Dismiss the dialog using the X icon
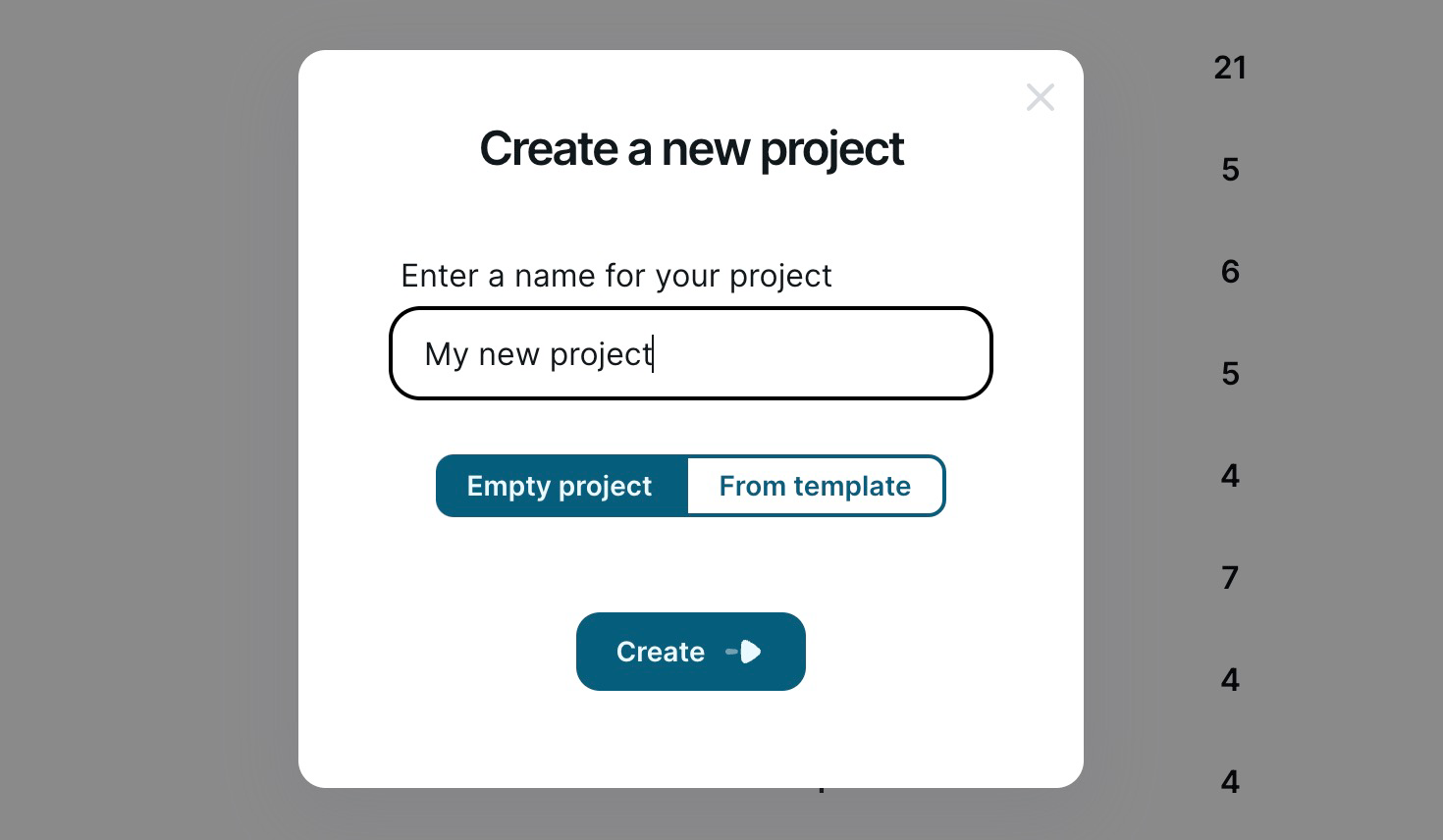The width and height of the screenshot is (1443, 840). (x=1040, y=97)
